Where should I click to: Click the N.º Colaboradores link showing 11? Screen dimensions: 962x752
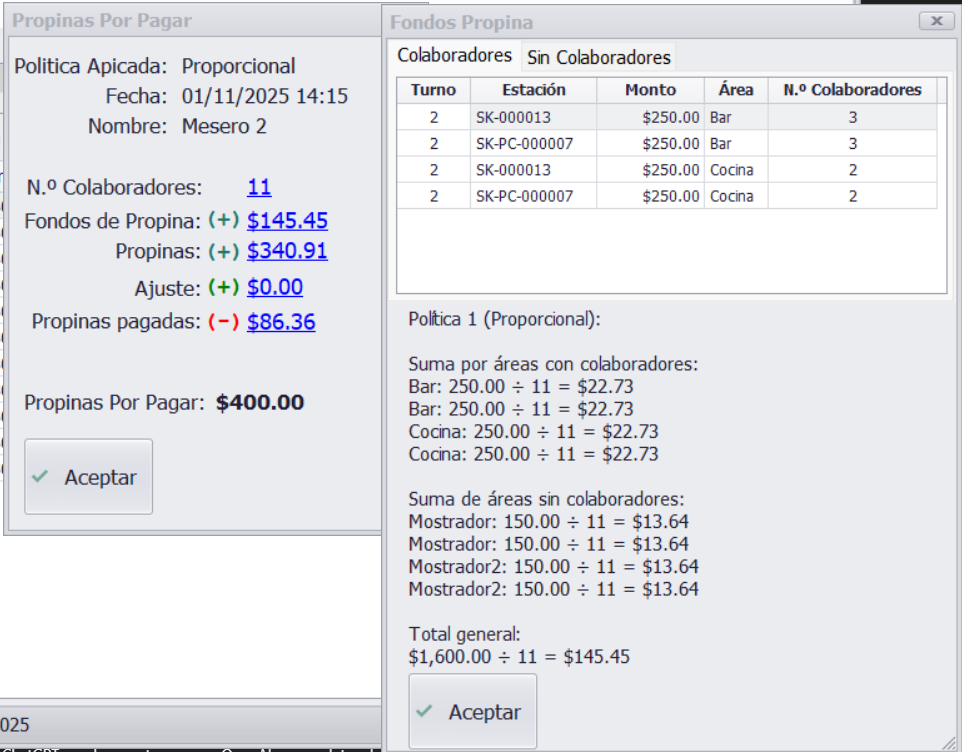pos(259,187)
